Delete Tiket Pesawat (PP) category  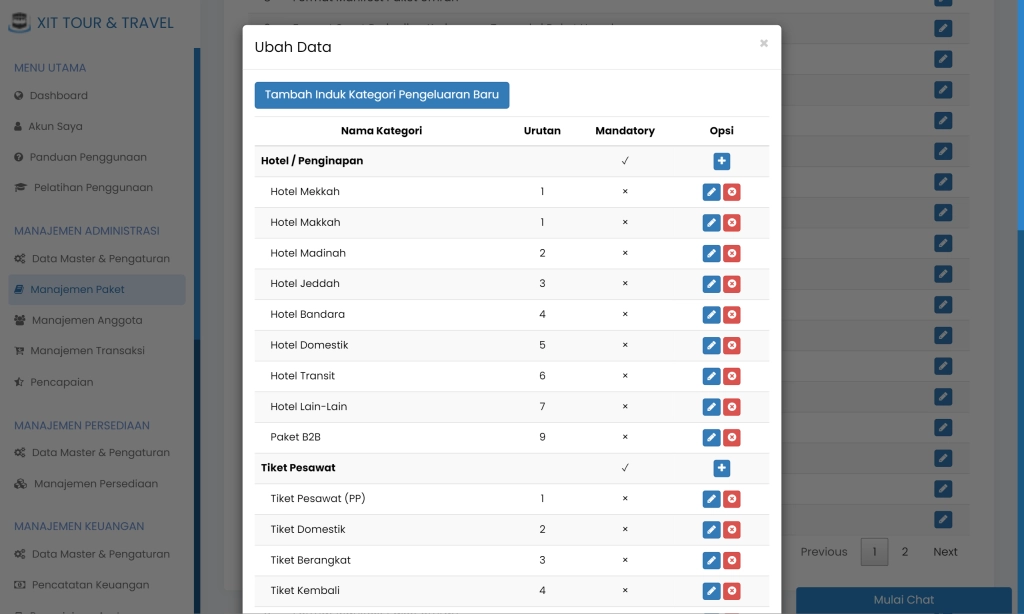(732, 499)
